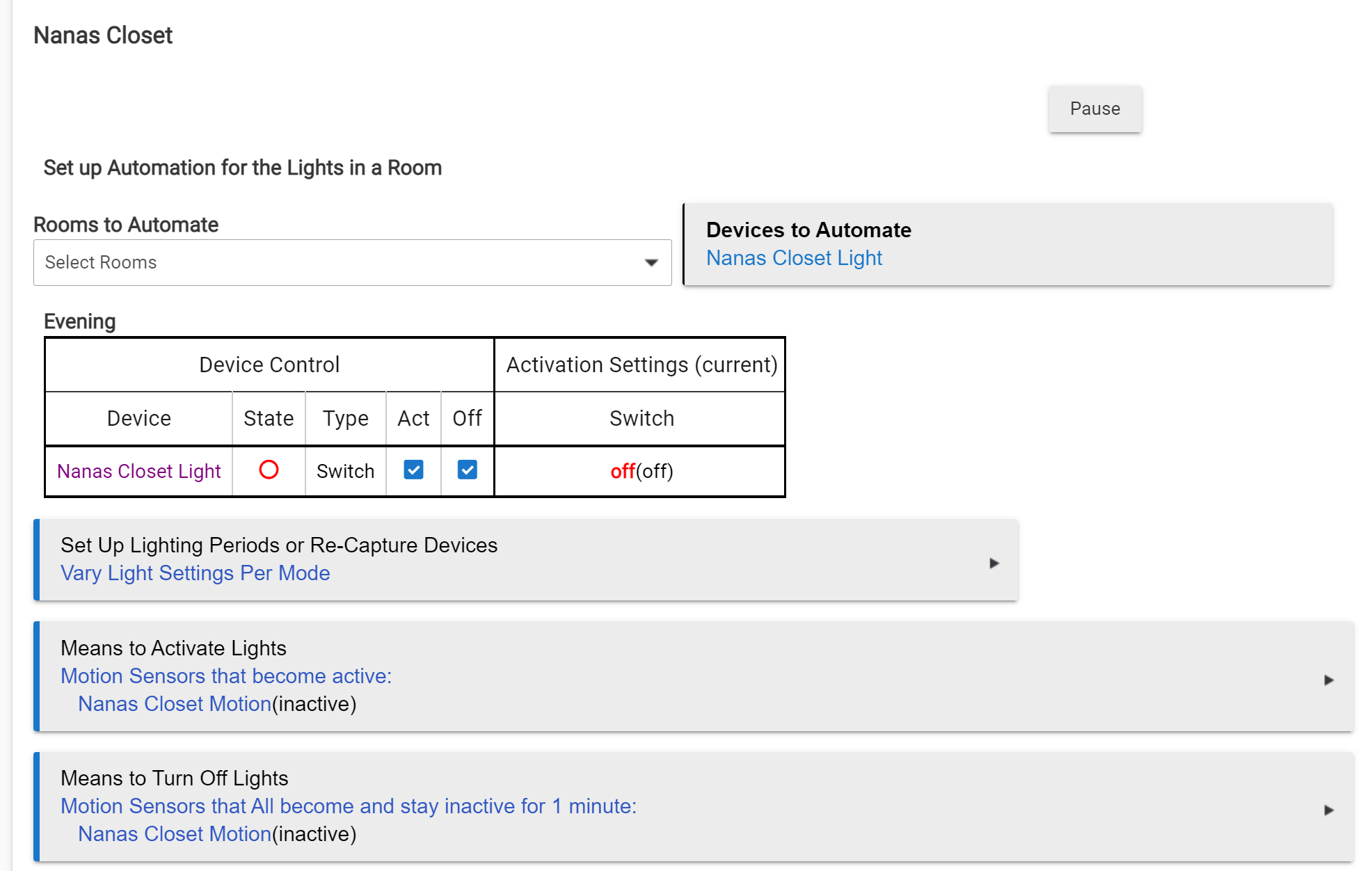Select Nanas Closet Motion under Turn Off Lights

coord(174,834)
